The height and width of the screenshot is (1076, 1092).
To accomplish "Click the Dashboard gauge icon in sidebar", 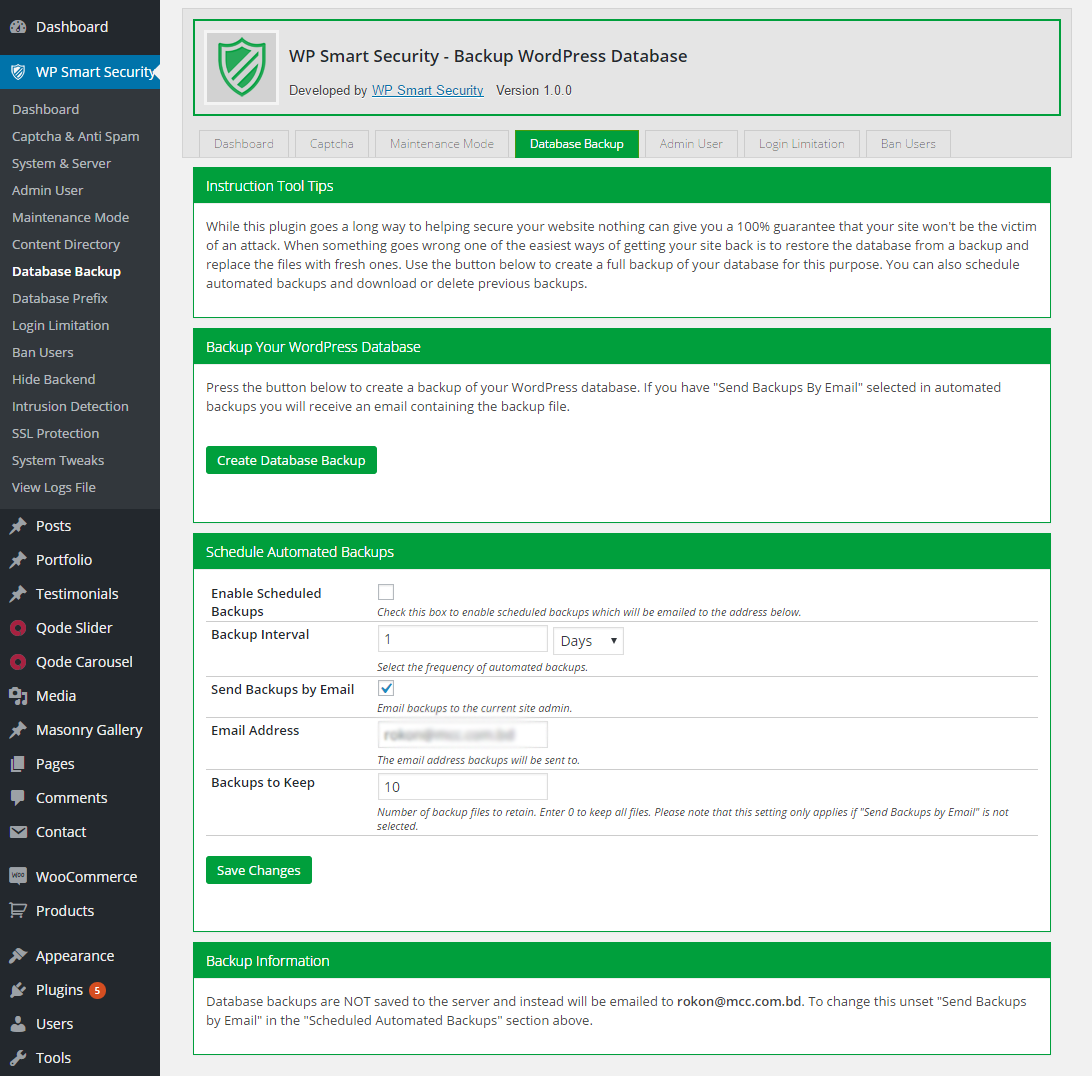I will (18, 27).
